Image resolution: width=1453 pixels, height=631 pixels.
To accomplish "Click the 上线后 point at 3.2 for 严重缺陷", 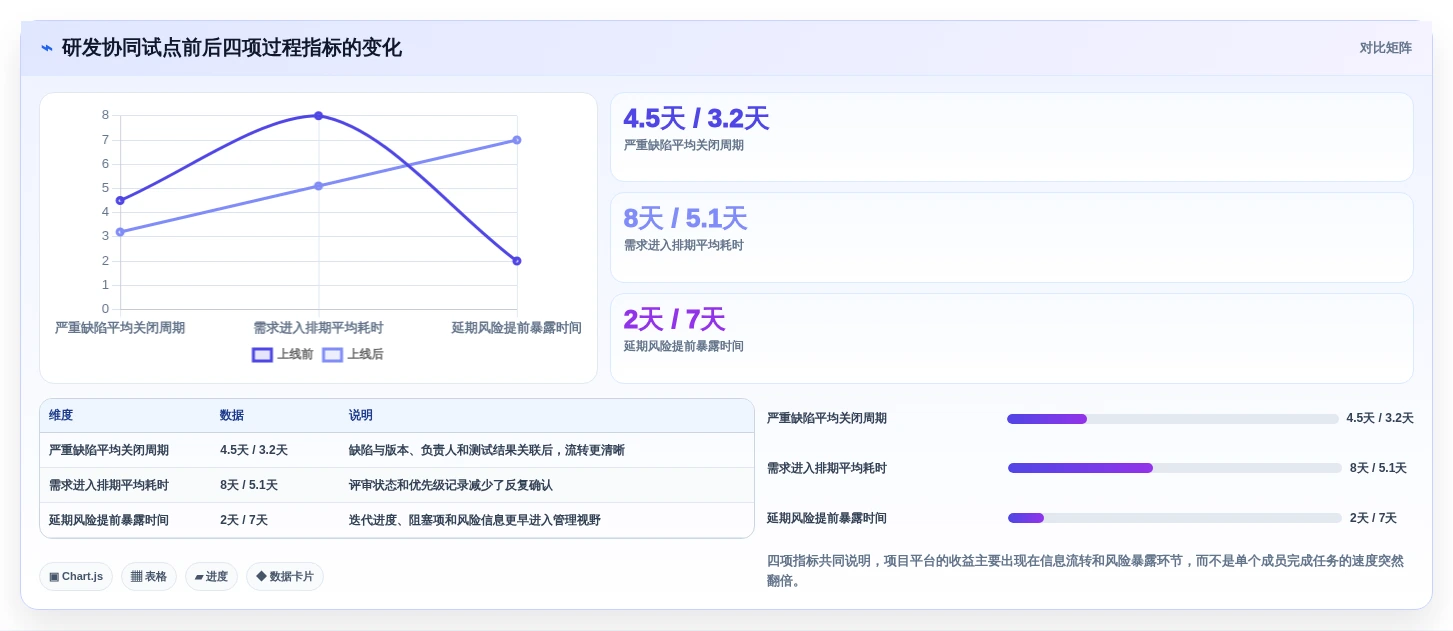I will (120, 232).
